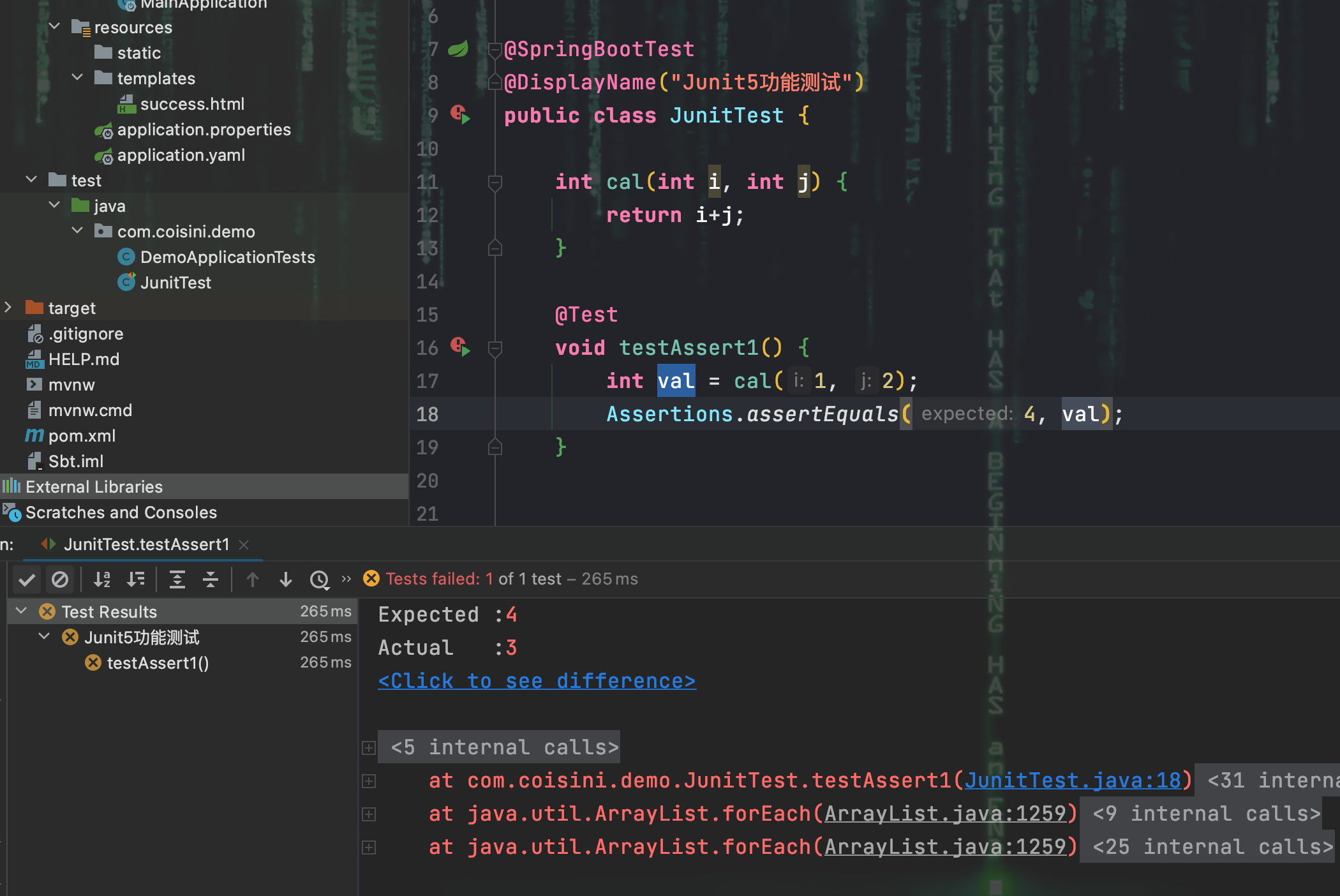Screen dimensions: 1340x896
Task: Open the JunitTest.java:18 stack trace link
Action: [1073, 780]
